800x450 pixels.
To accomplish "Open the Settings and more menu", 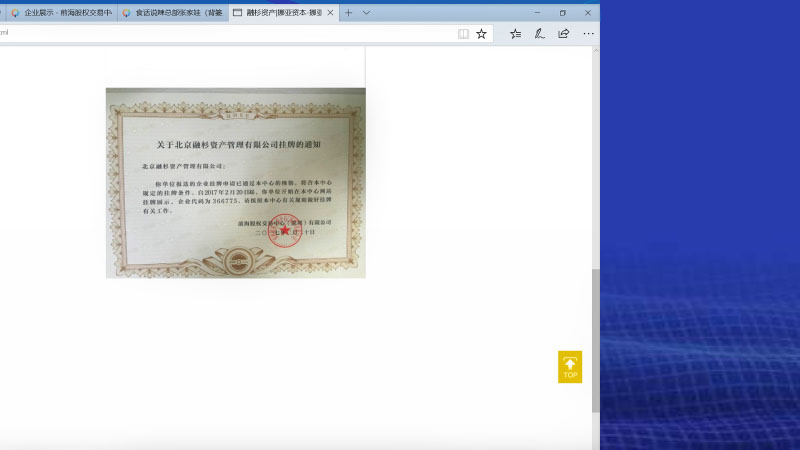I will tap(588, 33).
